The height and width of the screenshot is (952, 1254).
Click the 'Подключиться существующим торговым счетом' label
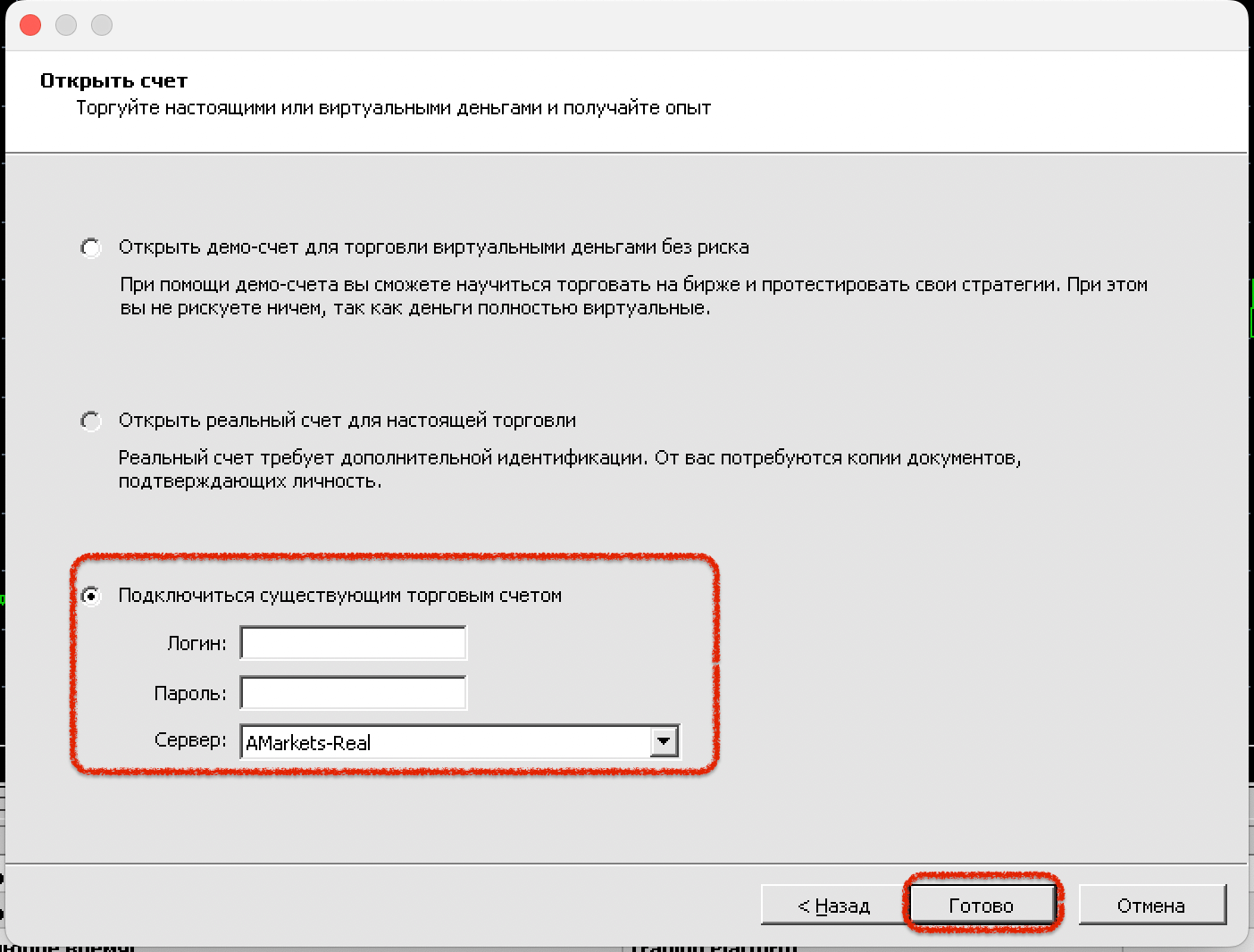(339, 596)
